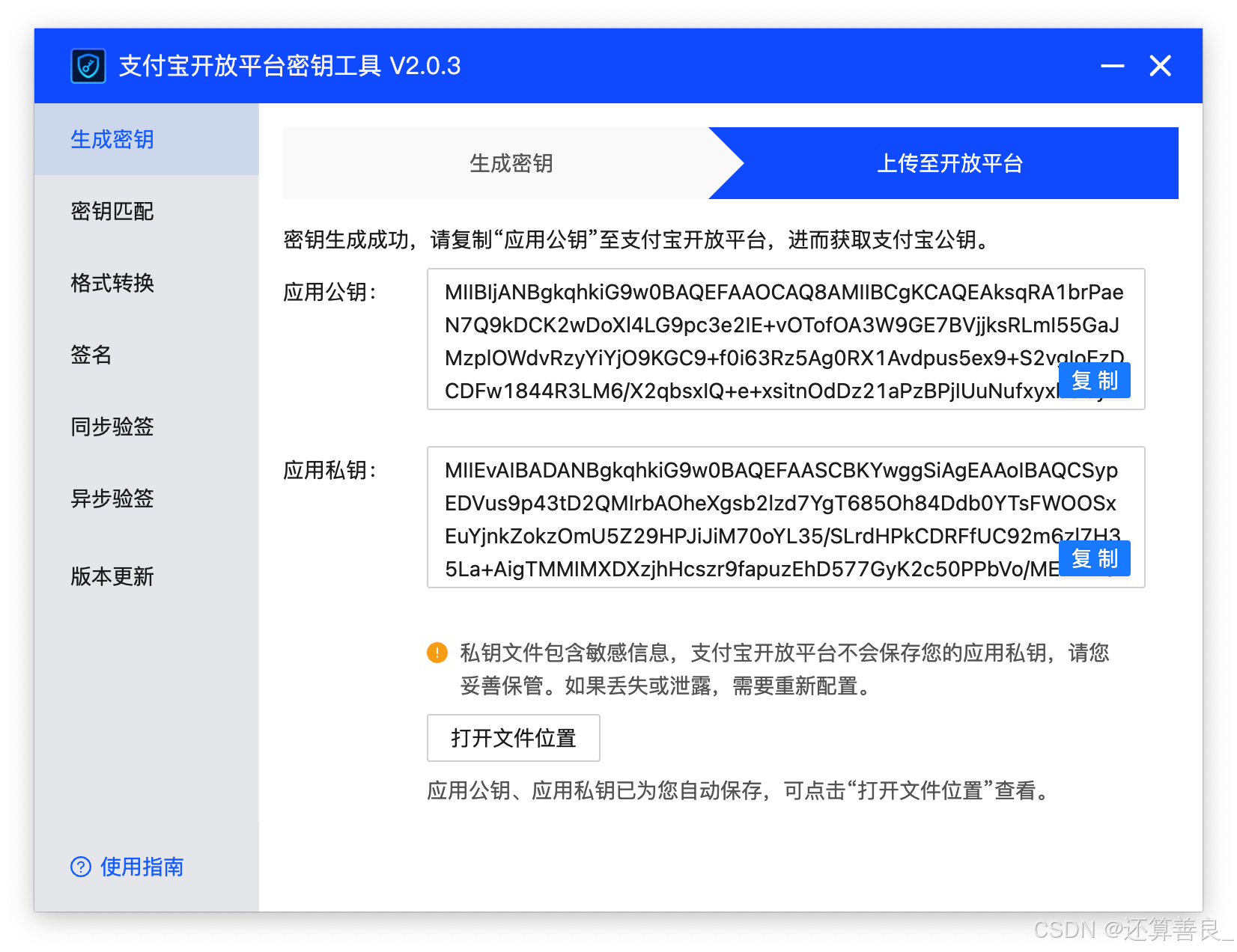Click the orange warning exclamation icon
1237x952 pixels.
tap(437, 653)
